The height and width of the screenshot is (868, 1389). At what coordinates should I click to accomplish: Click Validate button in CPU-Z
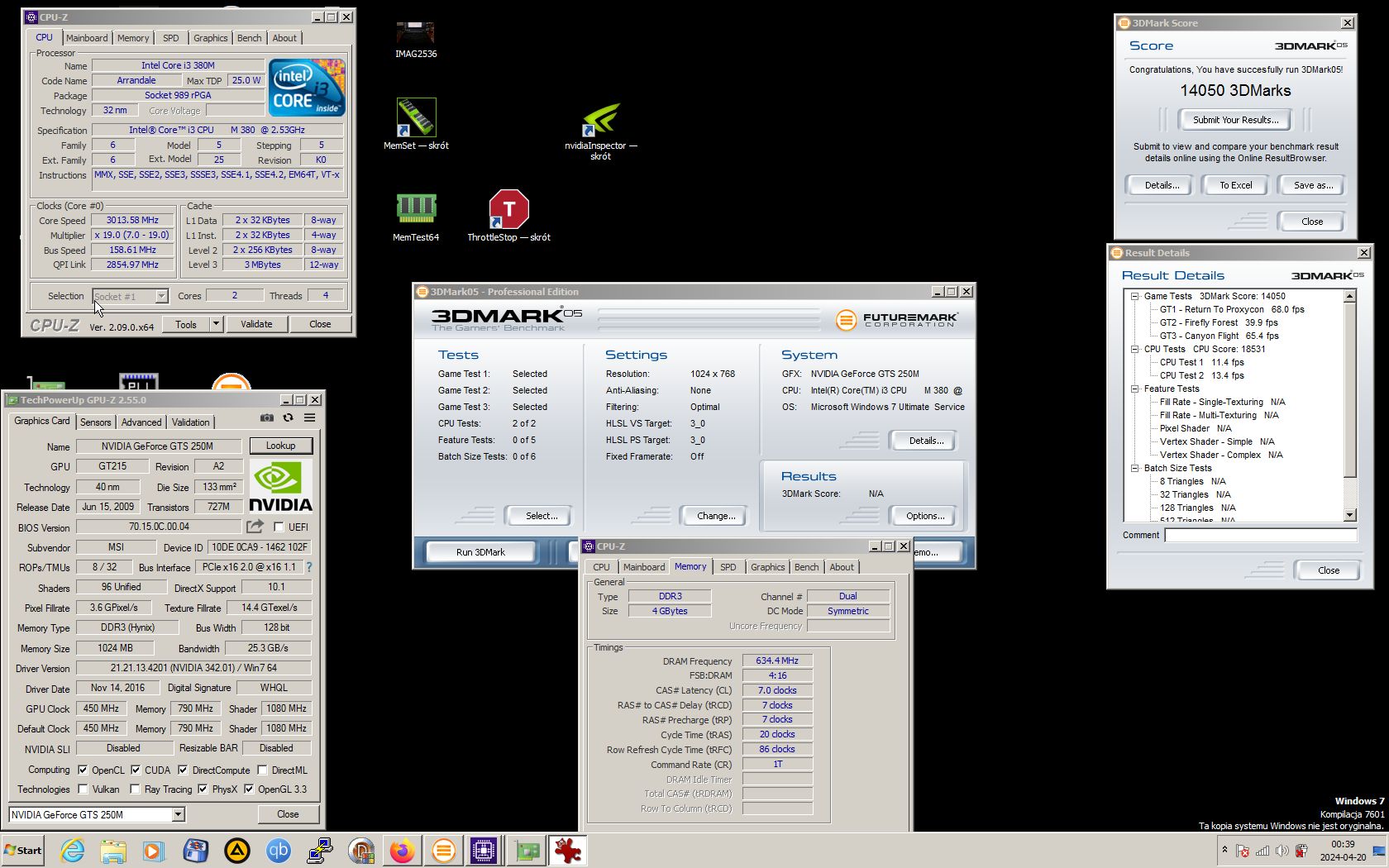click(x=256, y=324)
